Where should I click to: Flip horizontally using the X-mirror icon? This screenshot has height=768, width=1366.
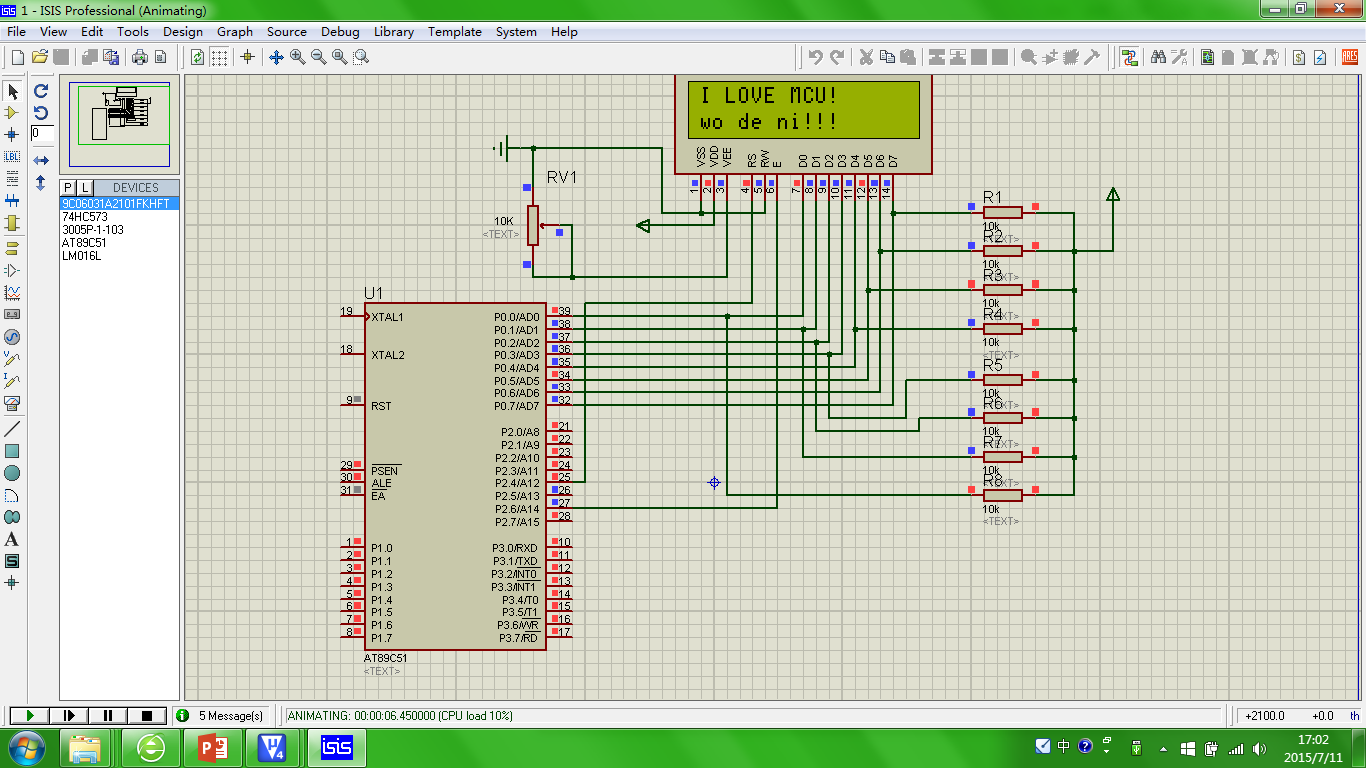coord(41,160)
